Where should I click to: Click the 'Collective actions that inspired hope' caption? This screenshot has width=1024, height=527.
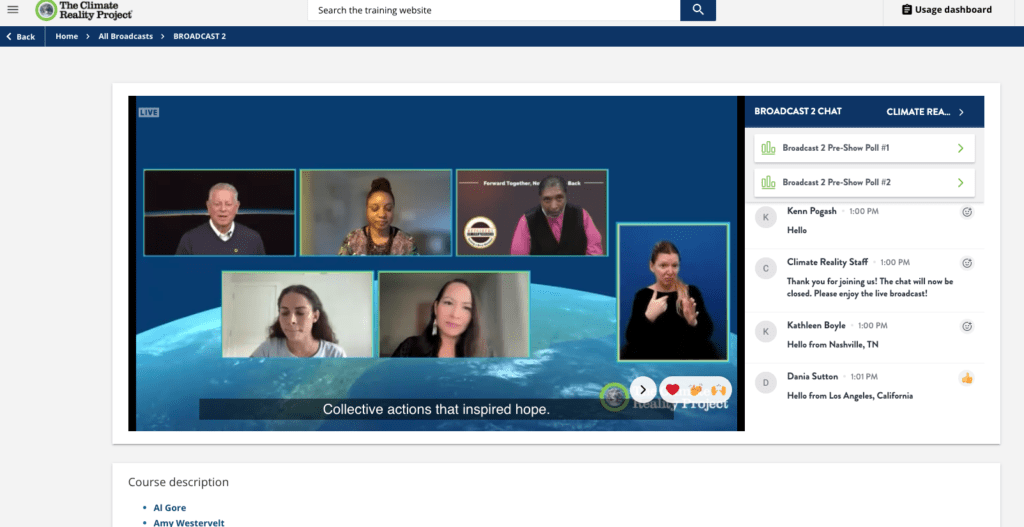click(436, 409)
